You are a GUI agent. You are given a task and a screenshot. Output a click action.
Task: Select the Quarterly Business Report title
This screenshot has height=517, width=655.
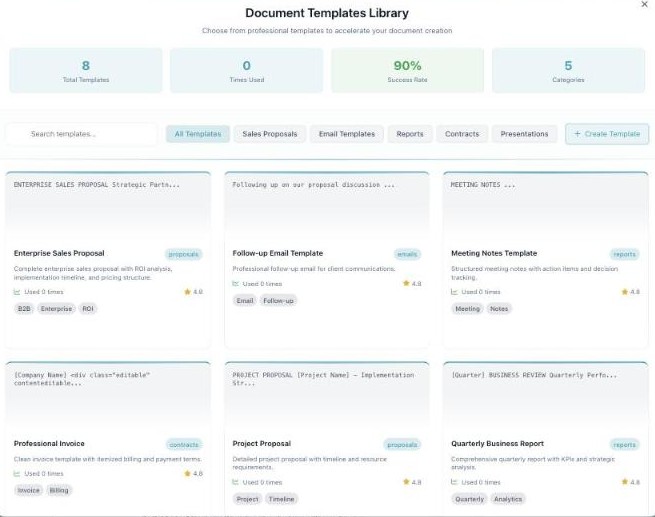coord(498,444)
